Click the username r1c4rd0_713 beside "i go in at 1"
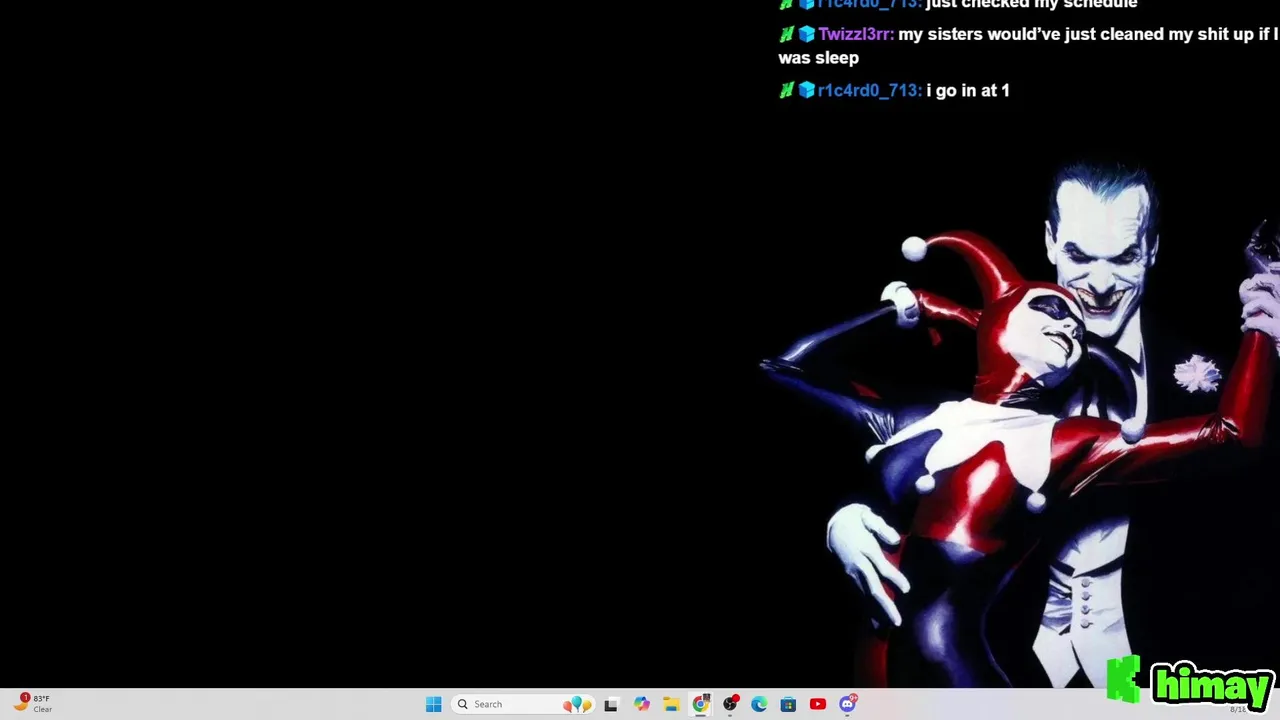This screenshot has width=1280, height=720. coord(869,90)
